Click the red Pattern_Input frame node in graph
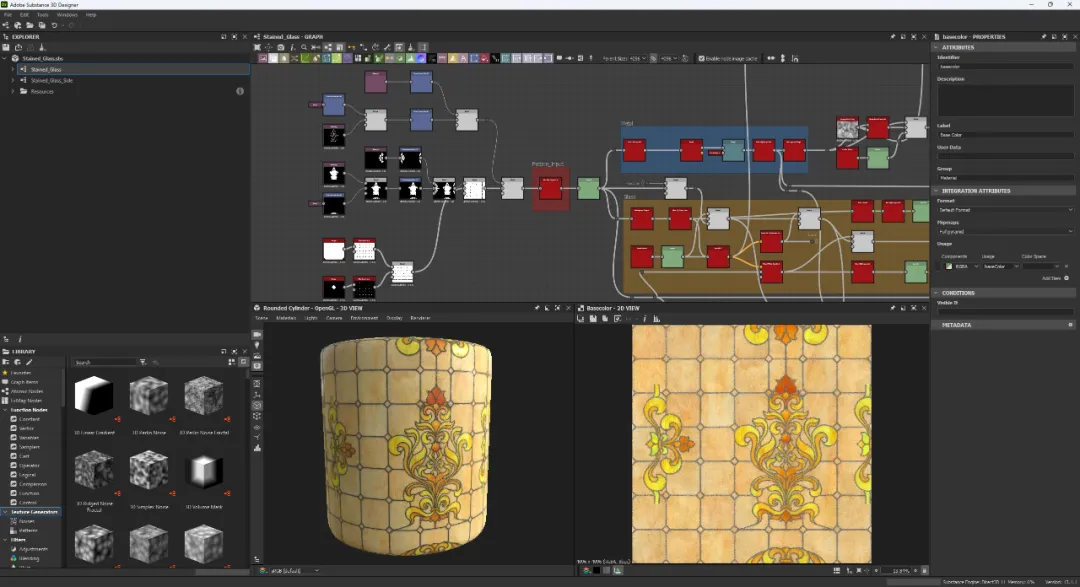 (550, 188)
